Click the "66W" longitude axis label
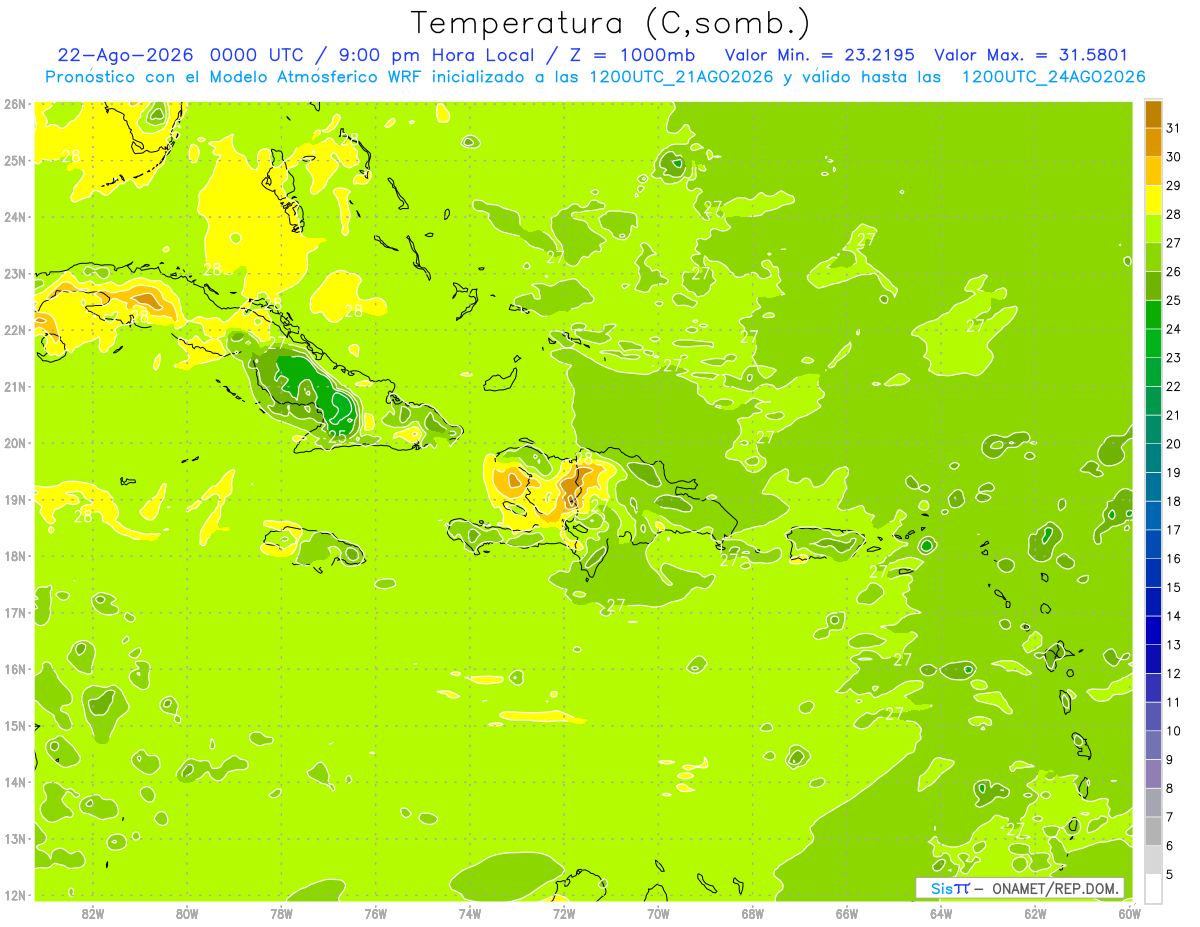Image resolution: width=1200 pixels, height=927 pixels. coord(847,913)
